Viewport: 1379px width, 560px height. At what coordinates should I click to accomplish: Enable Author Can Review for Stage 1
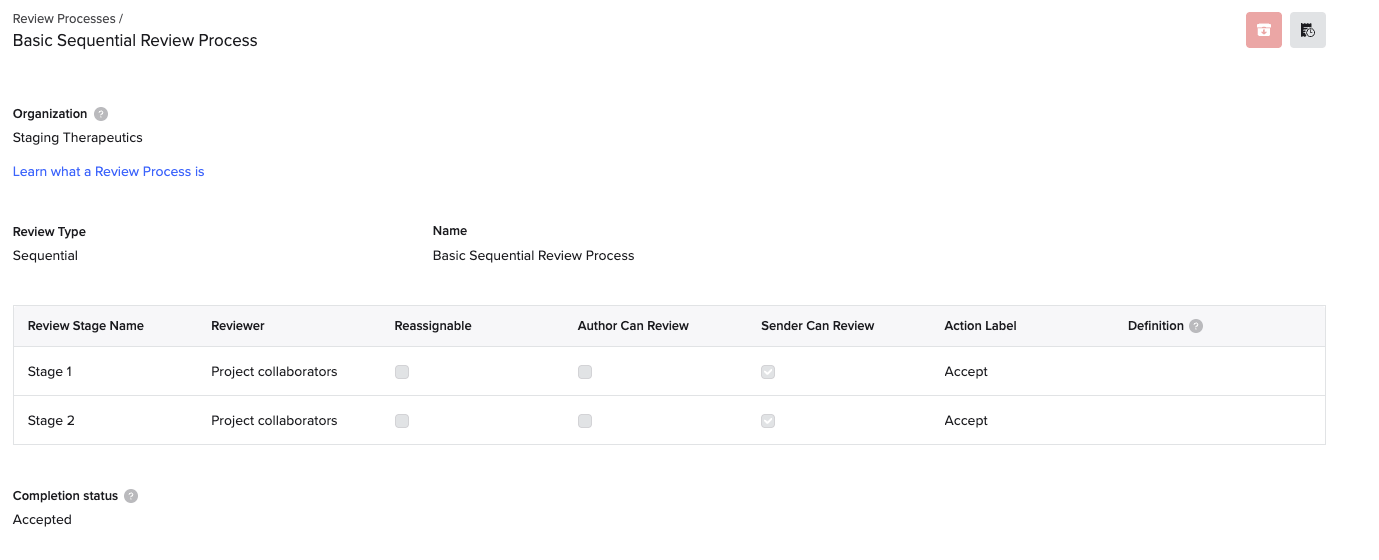(x=585, y=372)
